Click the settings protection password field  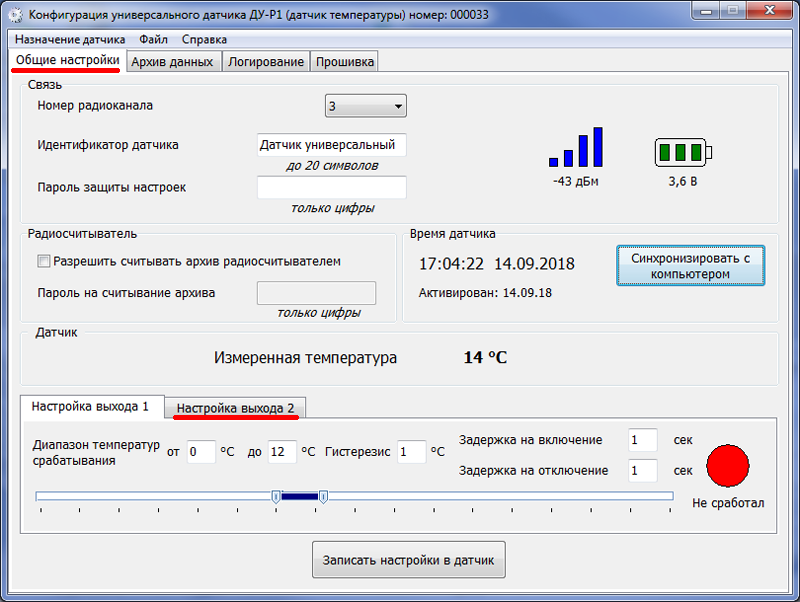[x=332, y=187]
